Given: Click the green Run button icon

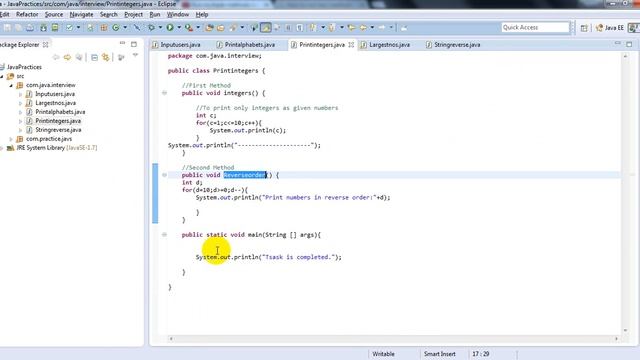Looking at the screenshot, I should click(x=170, y=28).
